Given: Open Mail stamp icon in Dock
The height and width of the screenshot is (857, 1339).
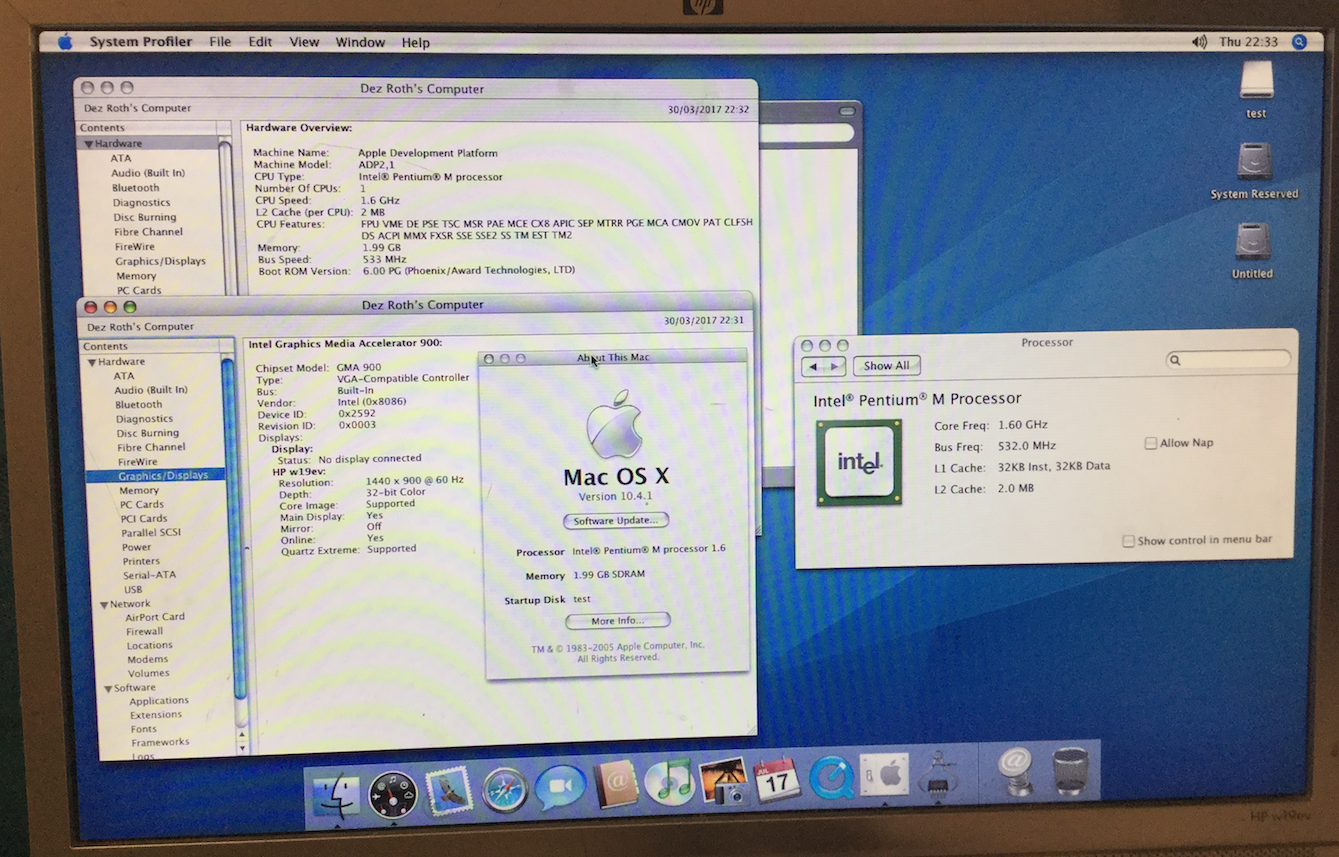Looking at the screenshot, I should tap(448, 791).
